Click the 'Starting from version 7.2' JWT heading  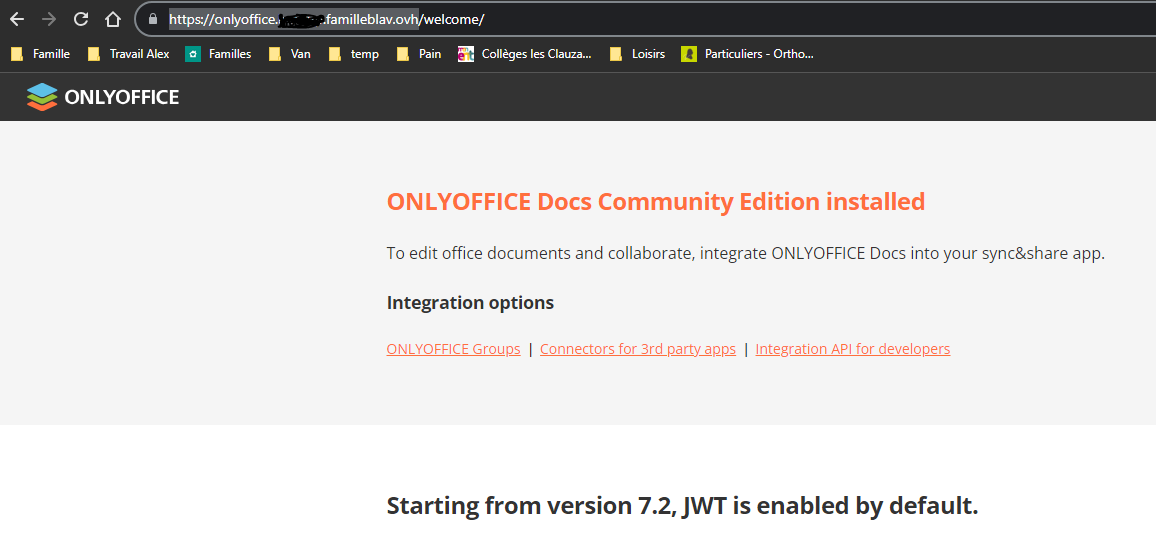click(x=683, y=506)
